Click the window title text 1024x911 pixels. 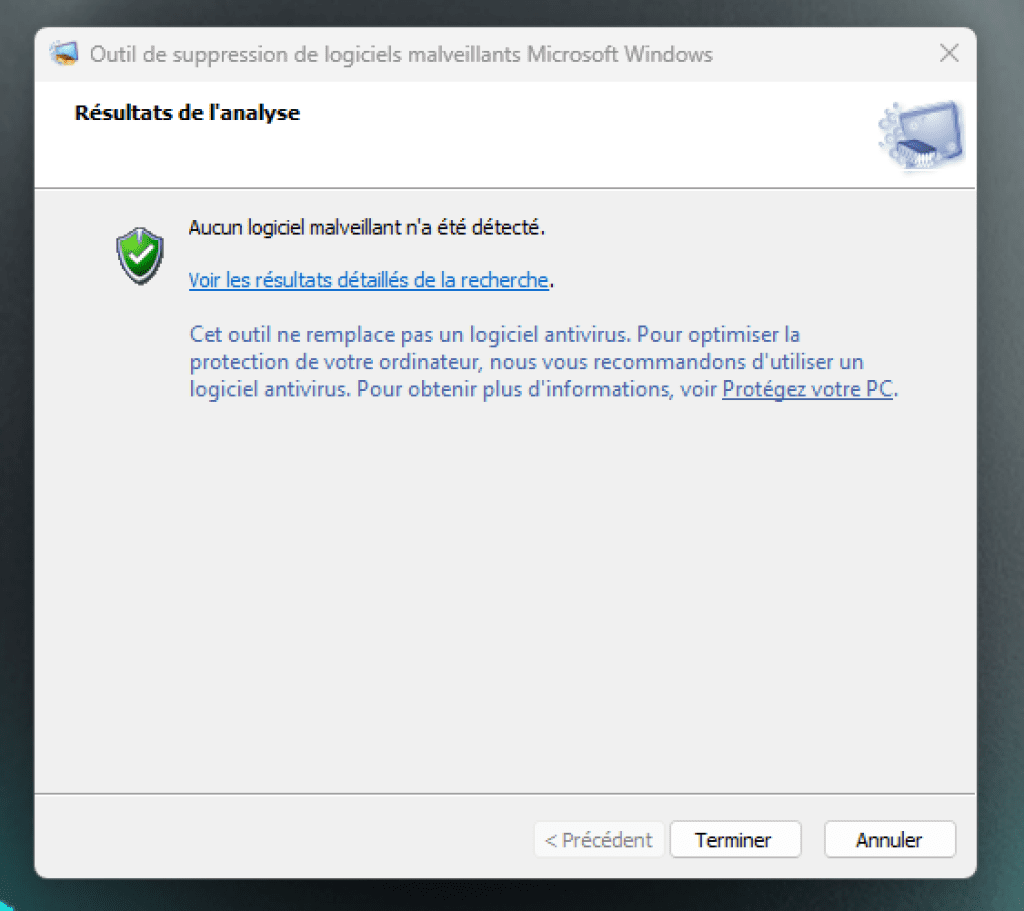(401, 54)
